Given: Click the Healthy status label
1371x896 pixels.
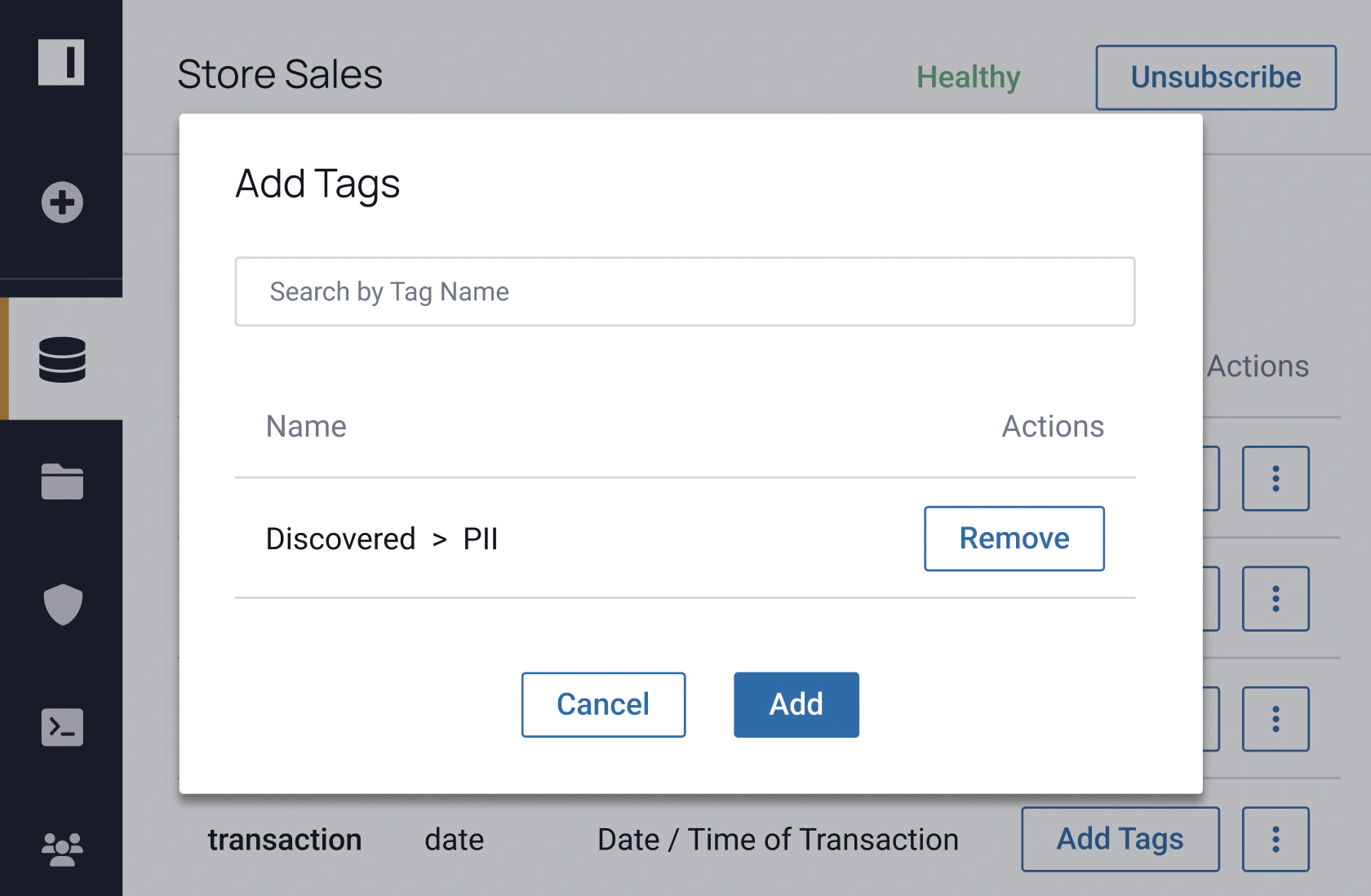Looking at the screenshot, I should click(969, 78).
